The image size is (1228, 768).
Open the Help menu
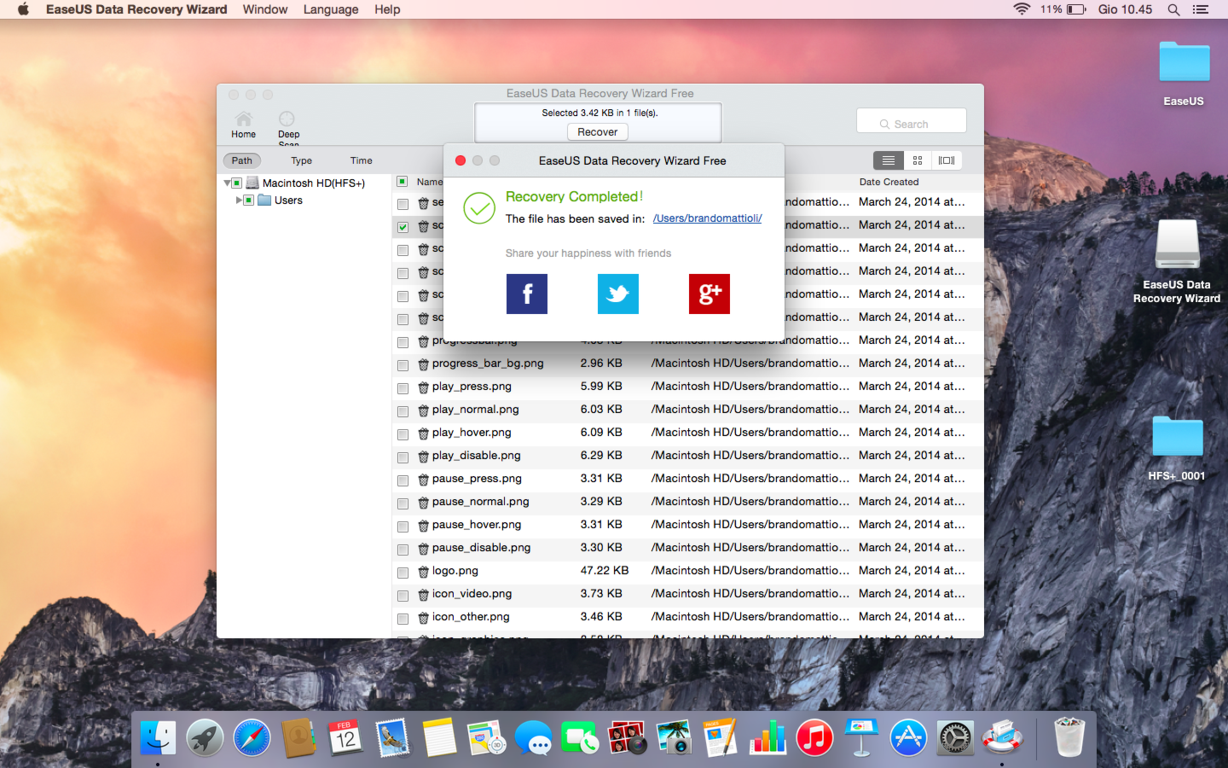tap(387, 9)
